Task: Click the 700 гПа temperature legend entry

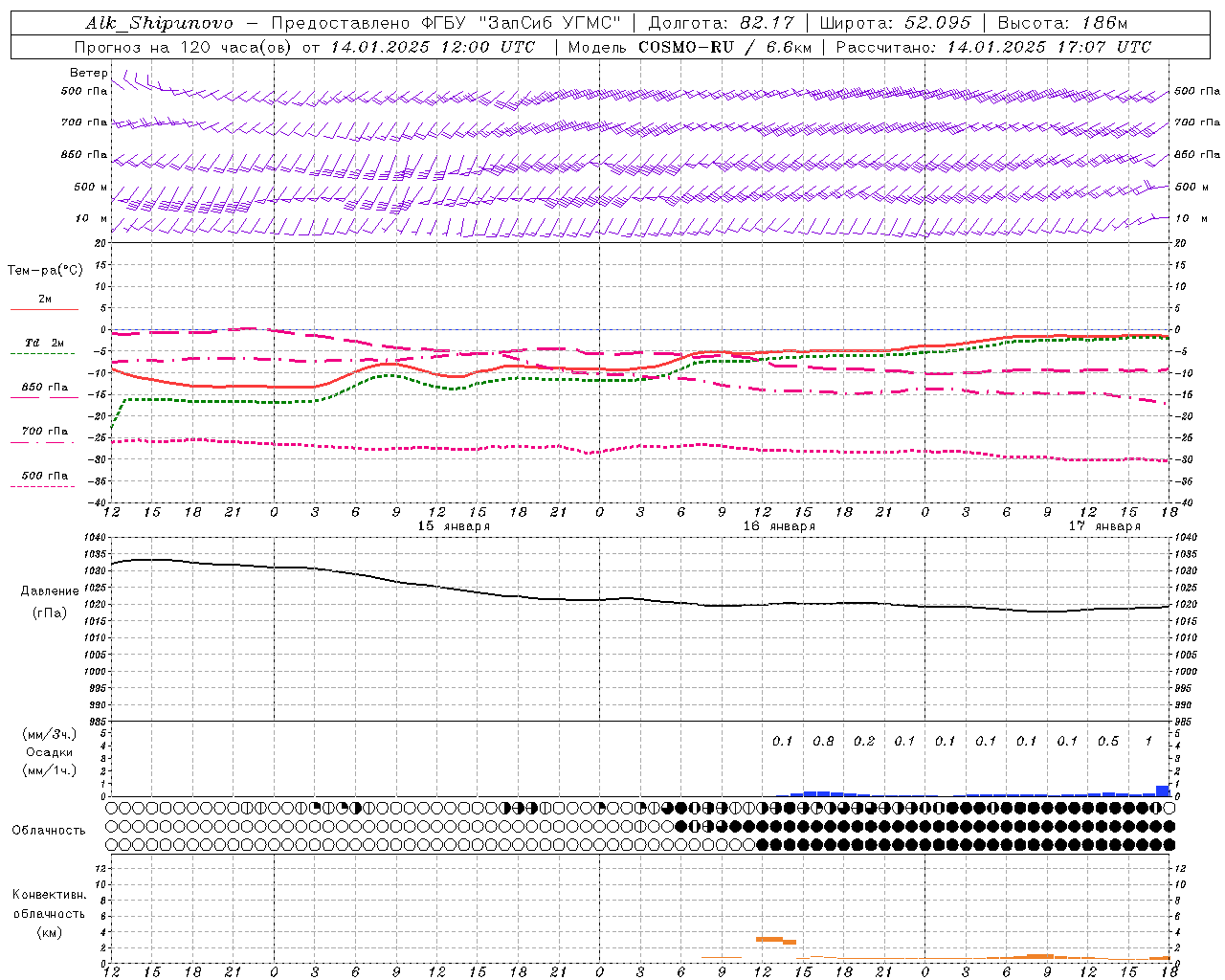Action: click(45, 432)
